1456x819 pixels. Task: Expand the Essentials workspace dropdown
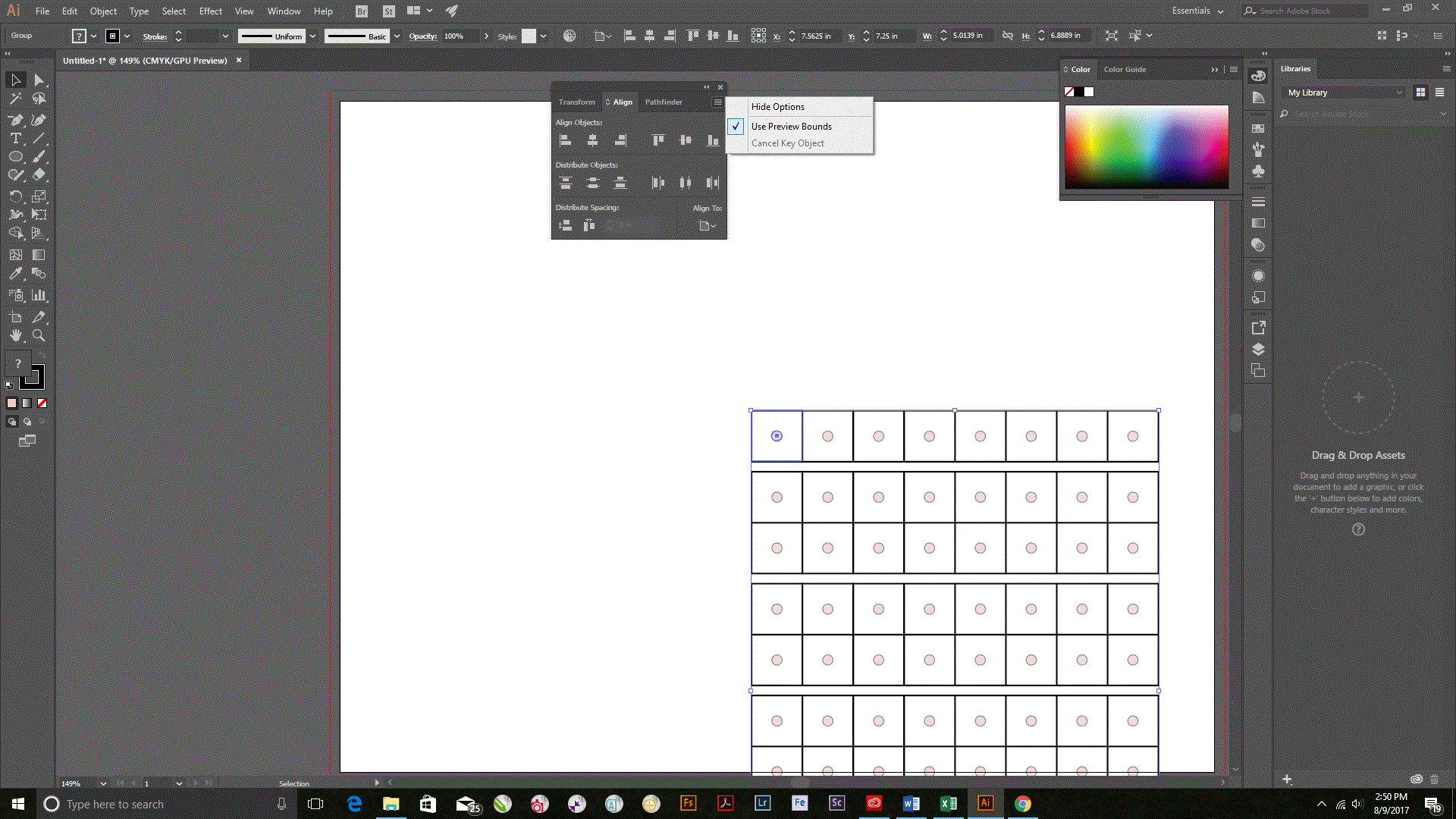tap(1197, 11)
